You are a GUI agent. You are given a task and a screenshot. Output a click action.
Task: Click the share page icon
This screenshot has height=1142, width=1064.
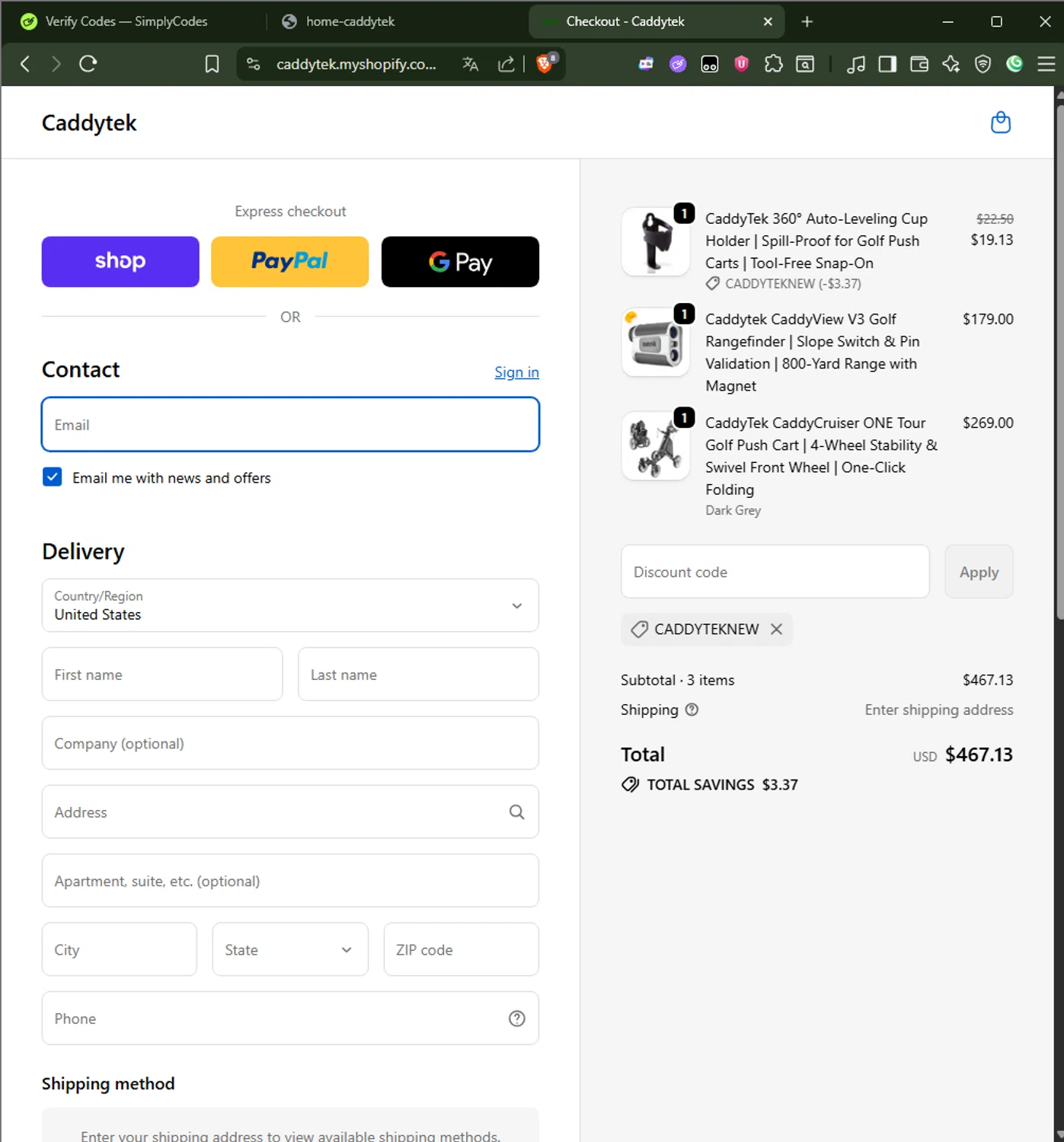506,64
